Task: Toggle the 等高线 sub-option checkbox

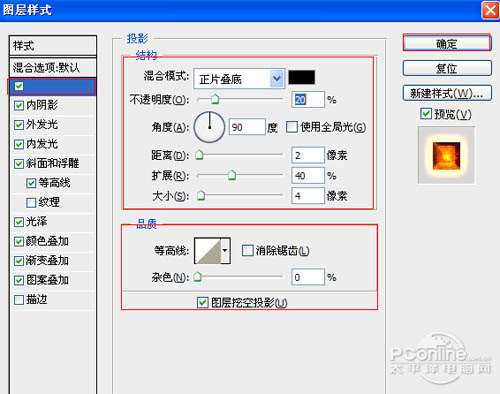Action: 31,183
